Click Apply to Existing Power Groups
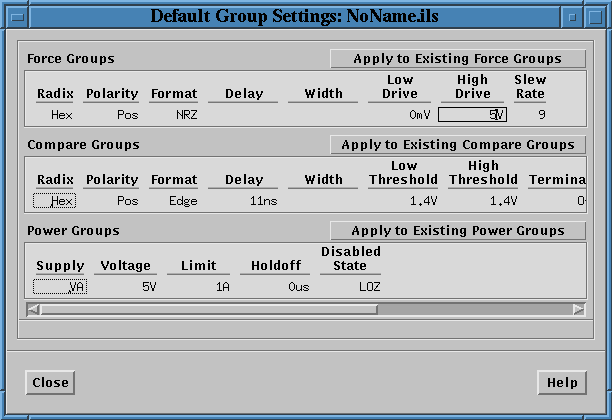Viewport: 612px width, 420px height. 457,231
